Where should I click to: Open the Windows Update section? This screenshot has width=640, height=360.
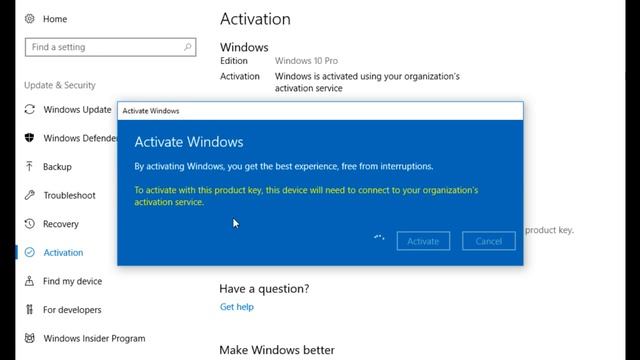[x=77, y=109]
